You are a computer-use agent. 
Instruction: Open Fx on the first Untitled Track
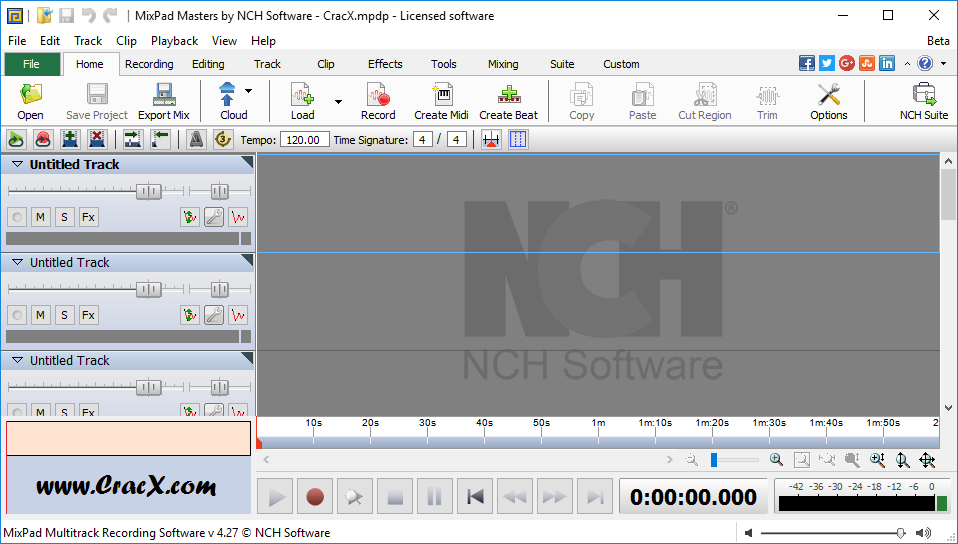88,217
